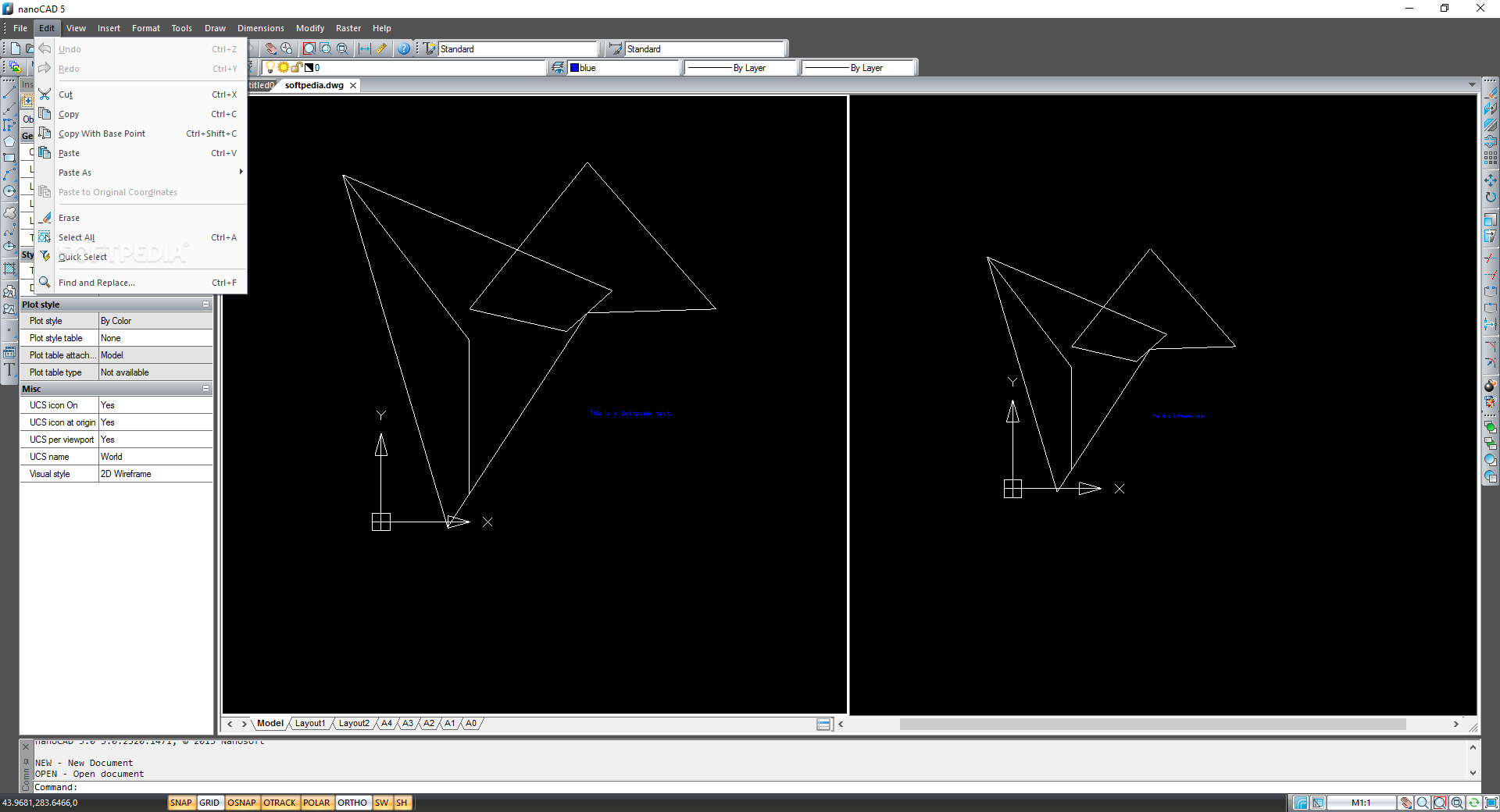Toggle the layer 0 lock padlock icon
The width and height of the screenshot is (1500, 812).
[x=297, y=68]
